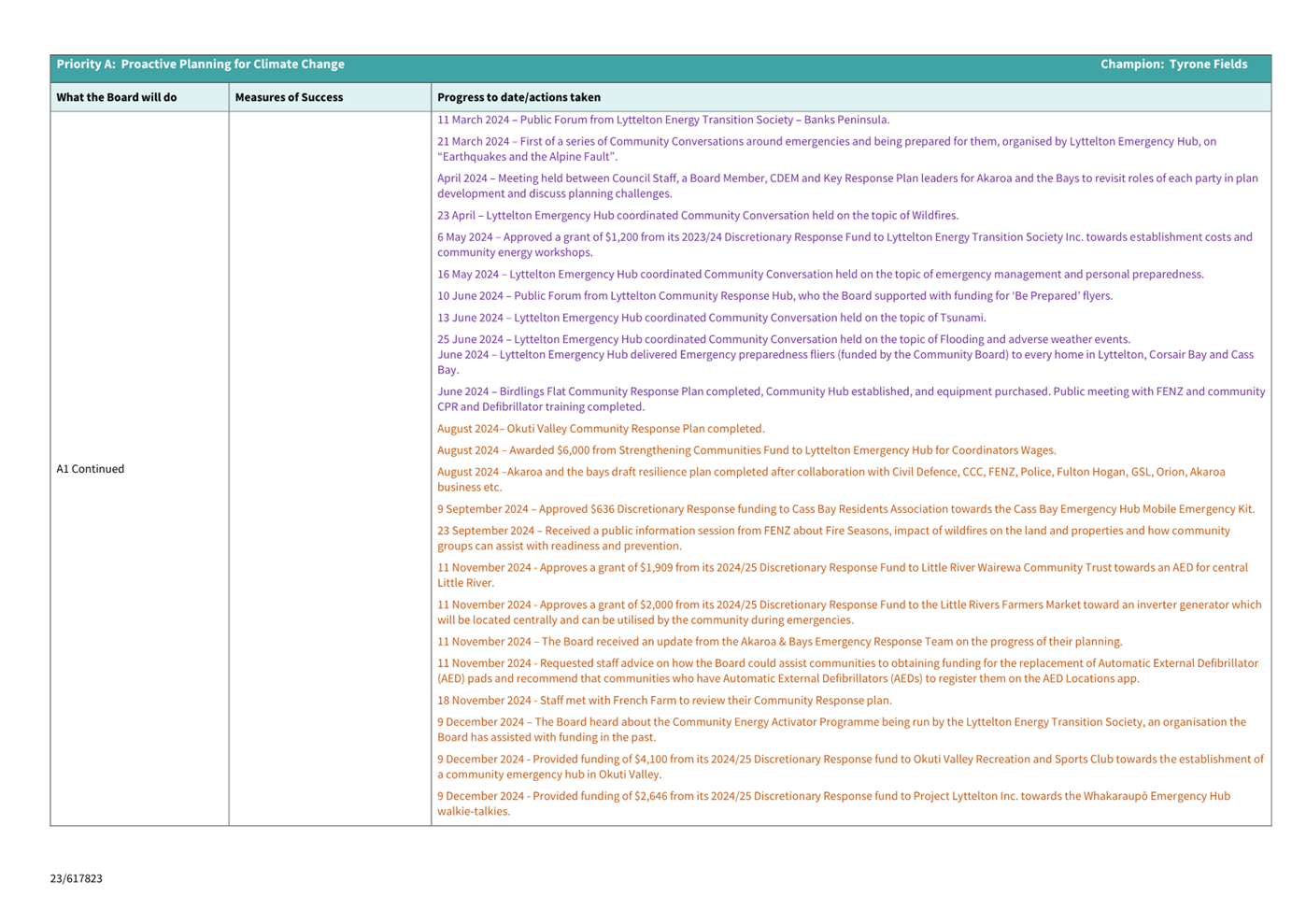The width and height of the screenshot is (1306, 924).
Task: Click 'Champion: Tyrone Fields' in the header
Action: coord(1172,64)
